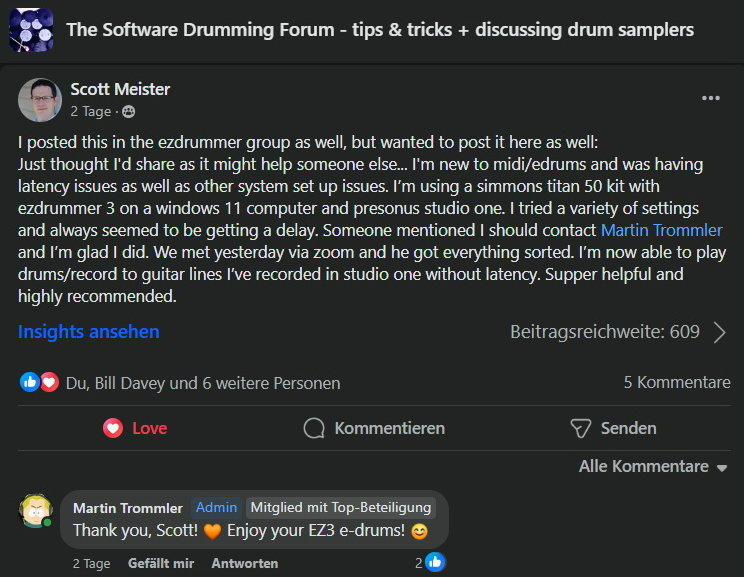The image size is (744, 577).
Task: Click Gefällt mir under Martin's comment
Action: (x=161, y=563)
